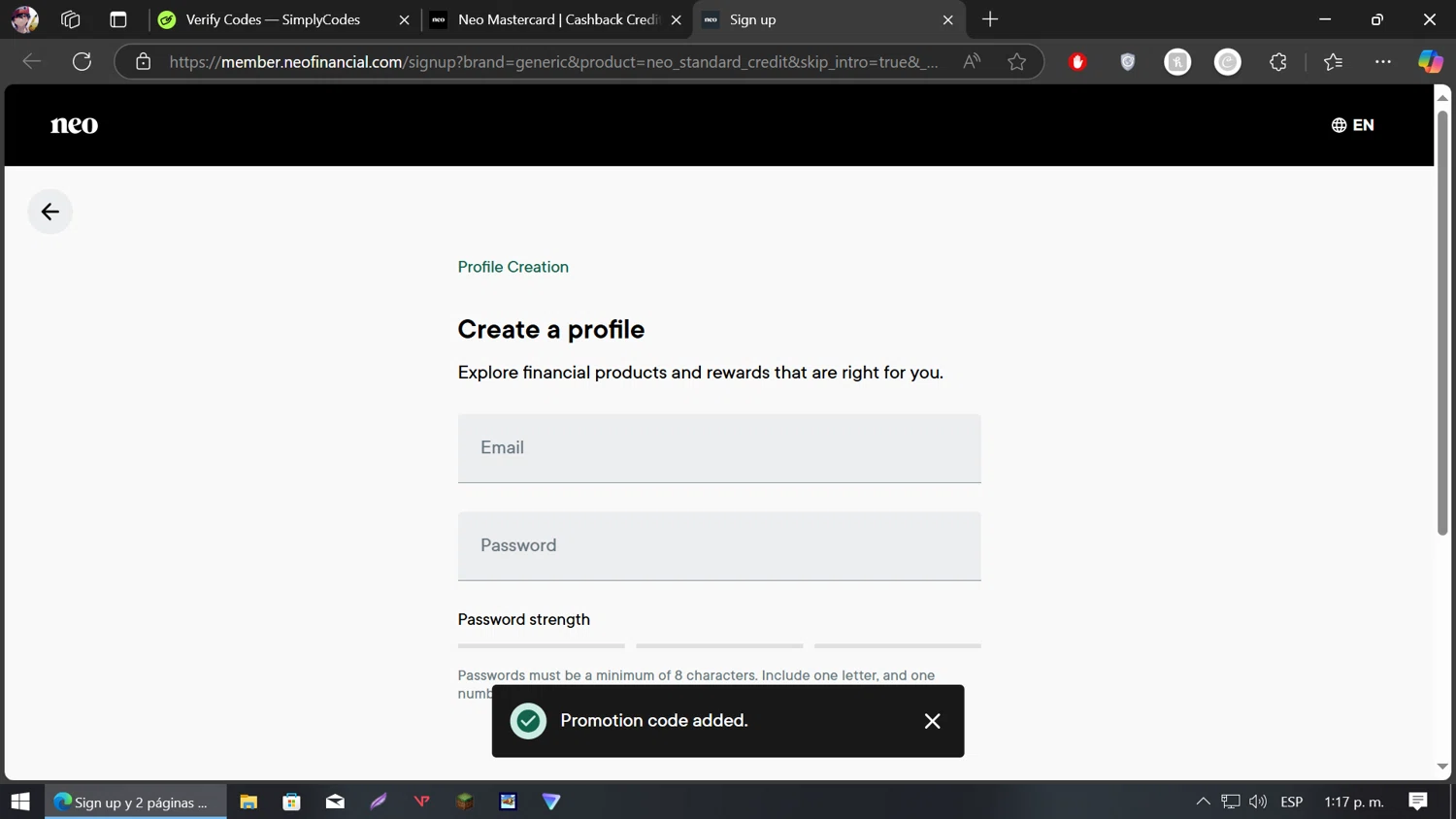The height and width of the screenshot is (819, 1456).
Task: Open the Read aloud icon
Action: click(972, 62)
